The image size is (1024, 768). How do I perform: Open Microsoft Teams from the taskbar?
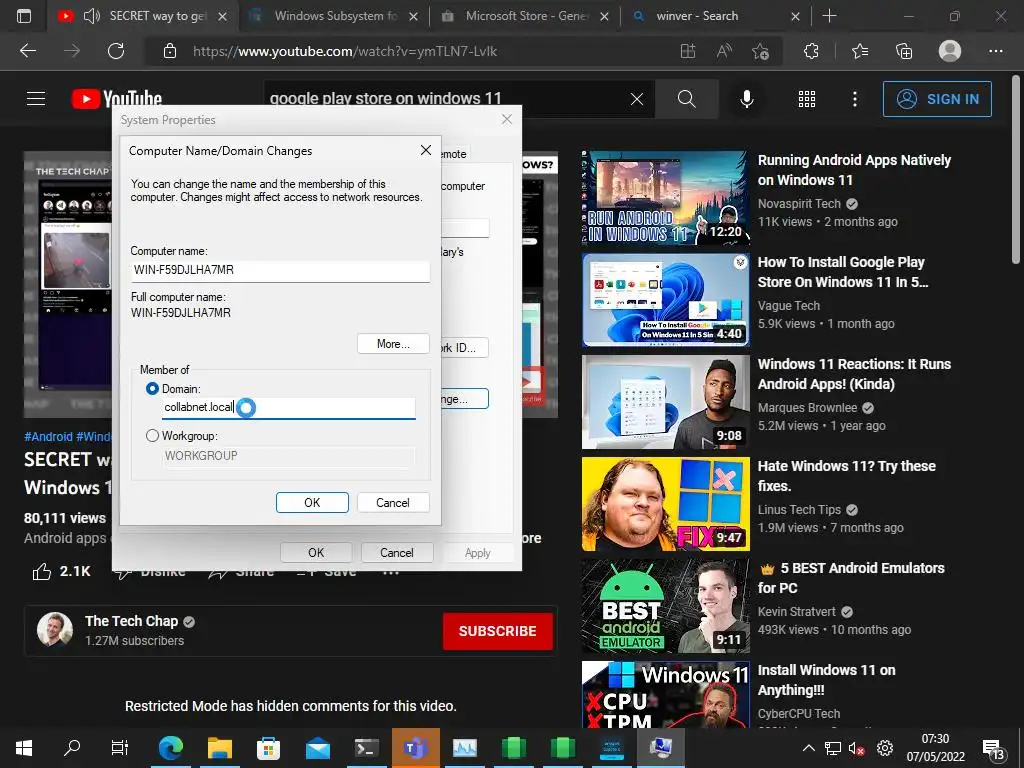pyautogui.click(x=415, y=748)
